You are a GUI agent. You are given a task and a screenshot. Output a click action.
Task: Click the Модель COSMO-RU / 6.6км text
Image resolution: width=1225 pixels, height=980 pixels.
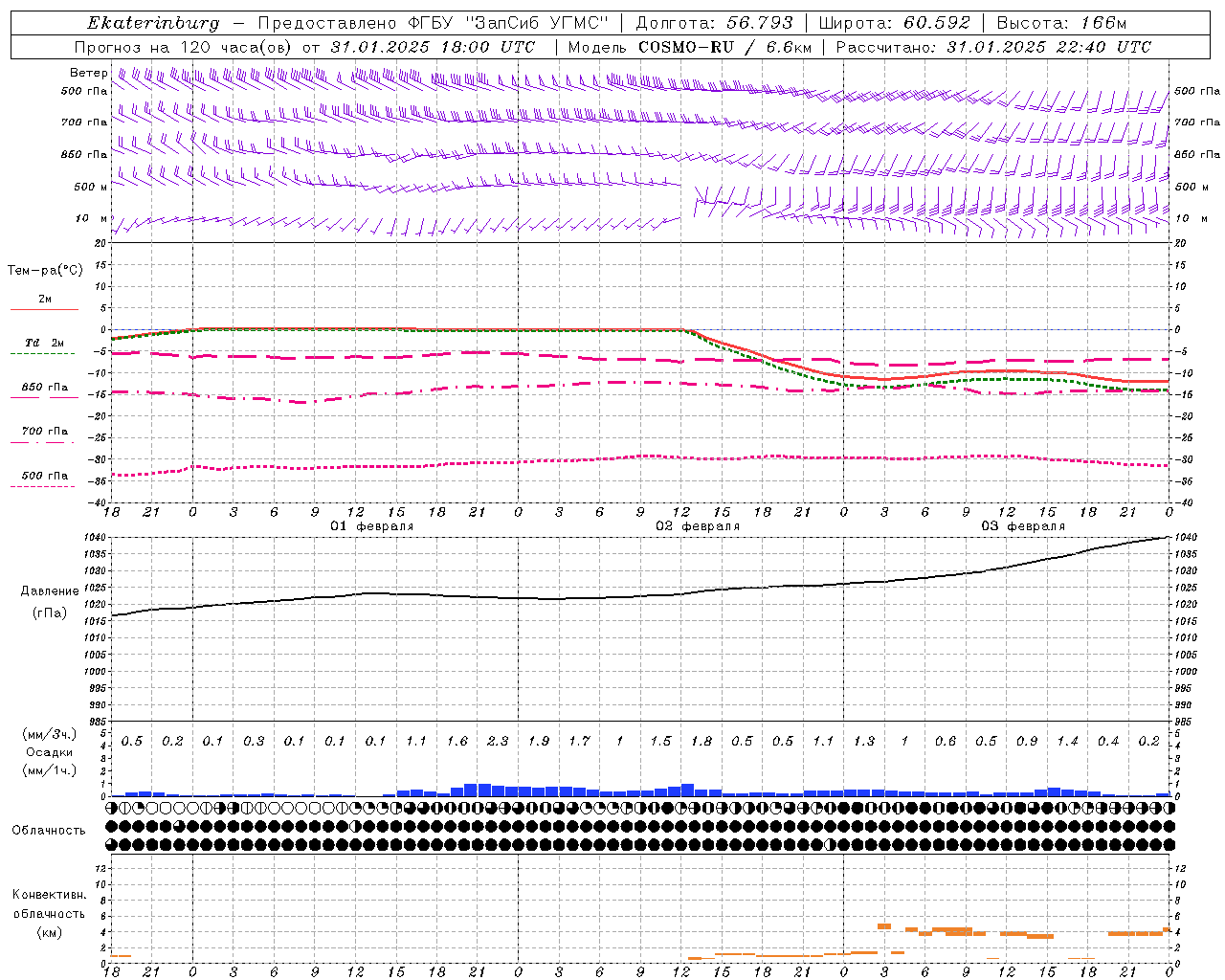pos(690,47)
